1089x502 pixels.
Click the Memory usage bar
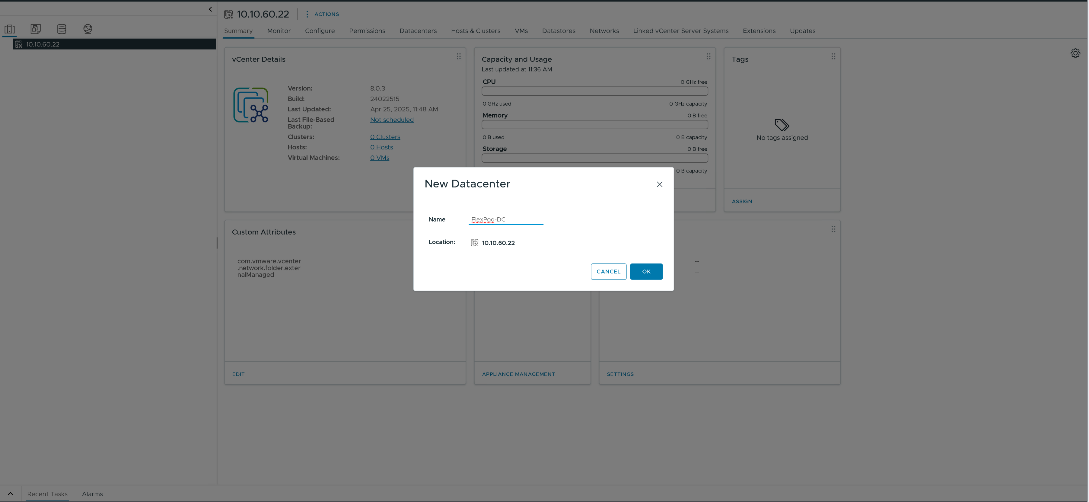pos(595,124)
